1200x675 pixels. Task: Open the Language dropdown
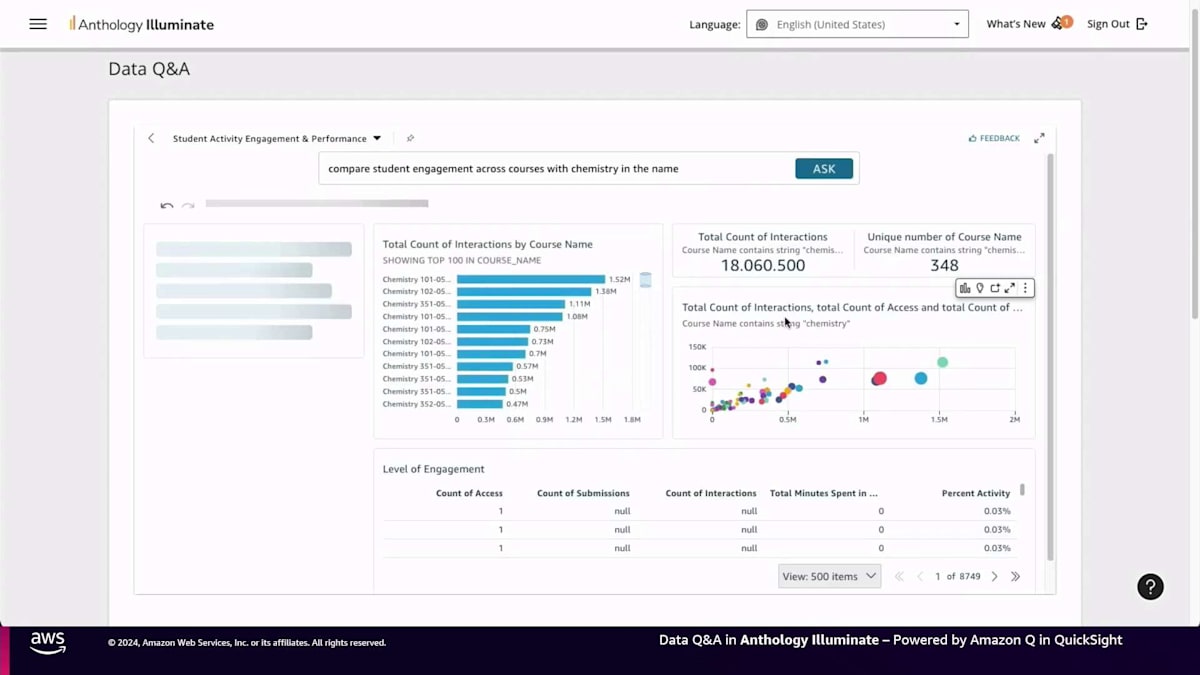click(857, 24)
